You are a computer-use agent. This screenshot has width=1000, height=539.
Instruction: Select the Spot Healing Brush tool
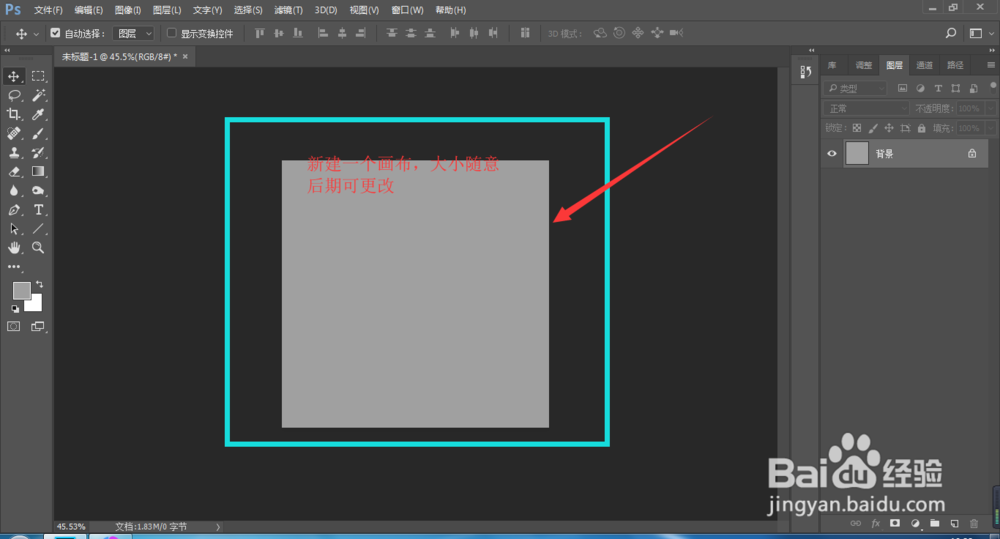tap(13, 134)
